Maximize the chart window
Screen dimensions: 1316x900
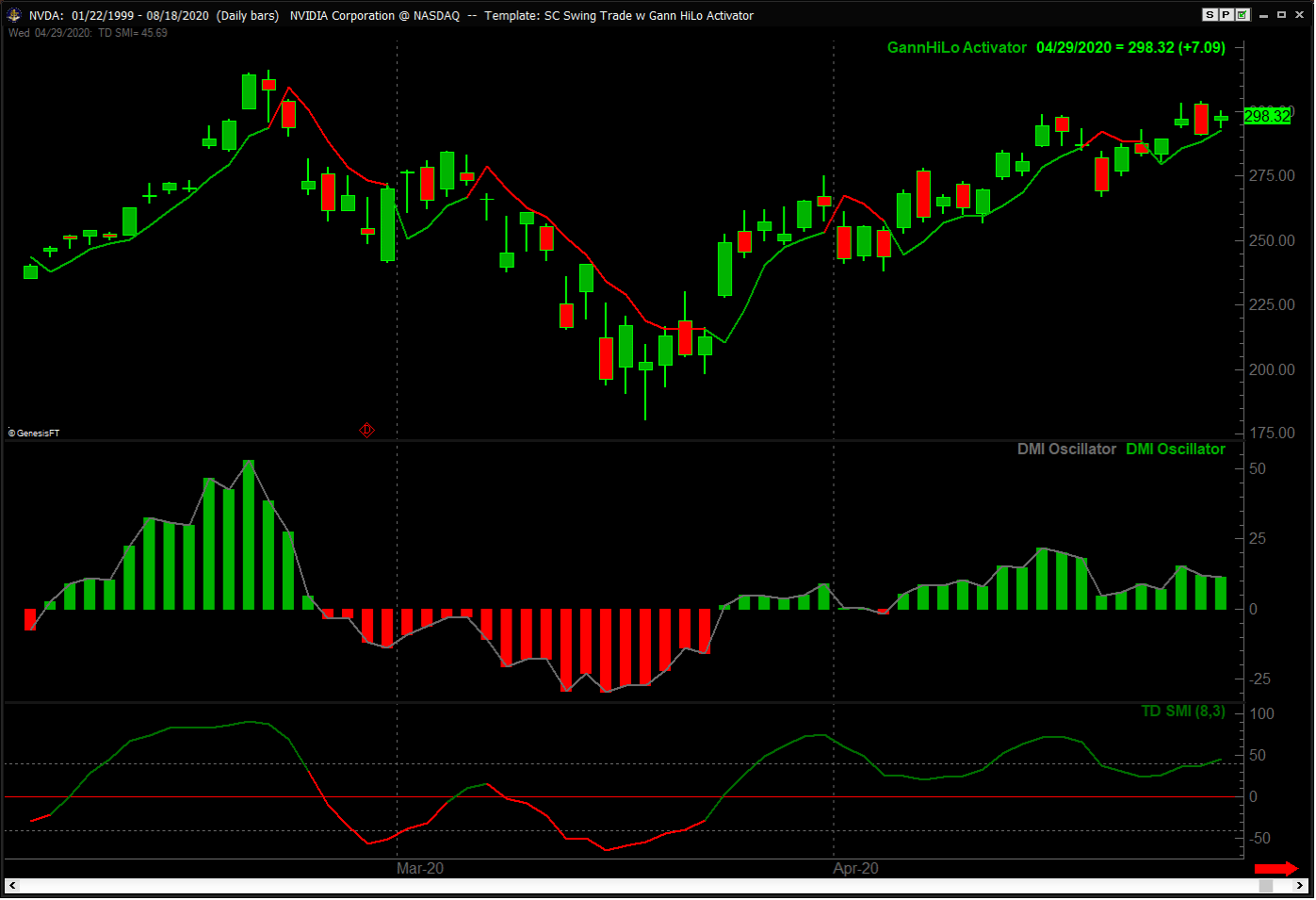click(1281, 15)
